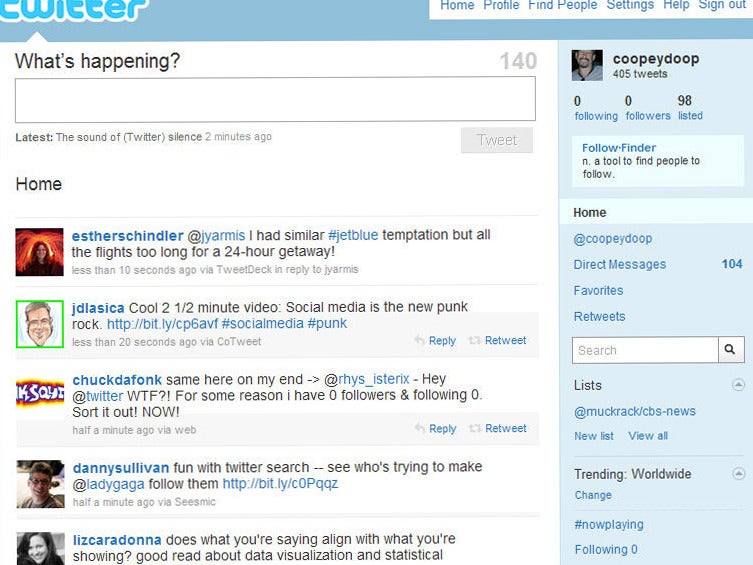
Task: Click the 405 tweets count text
Action: tap(640, 74)
